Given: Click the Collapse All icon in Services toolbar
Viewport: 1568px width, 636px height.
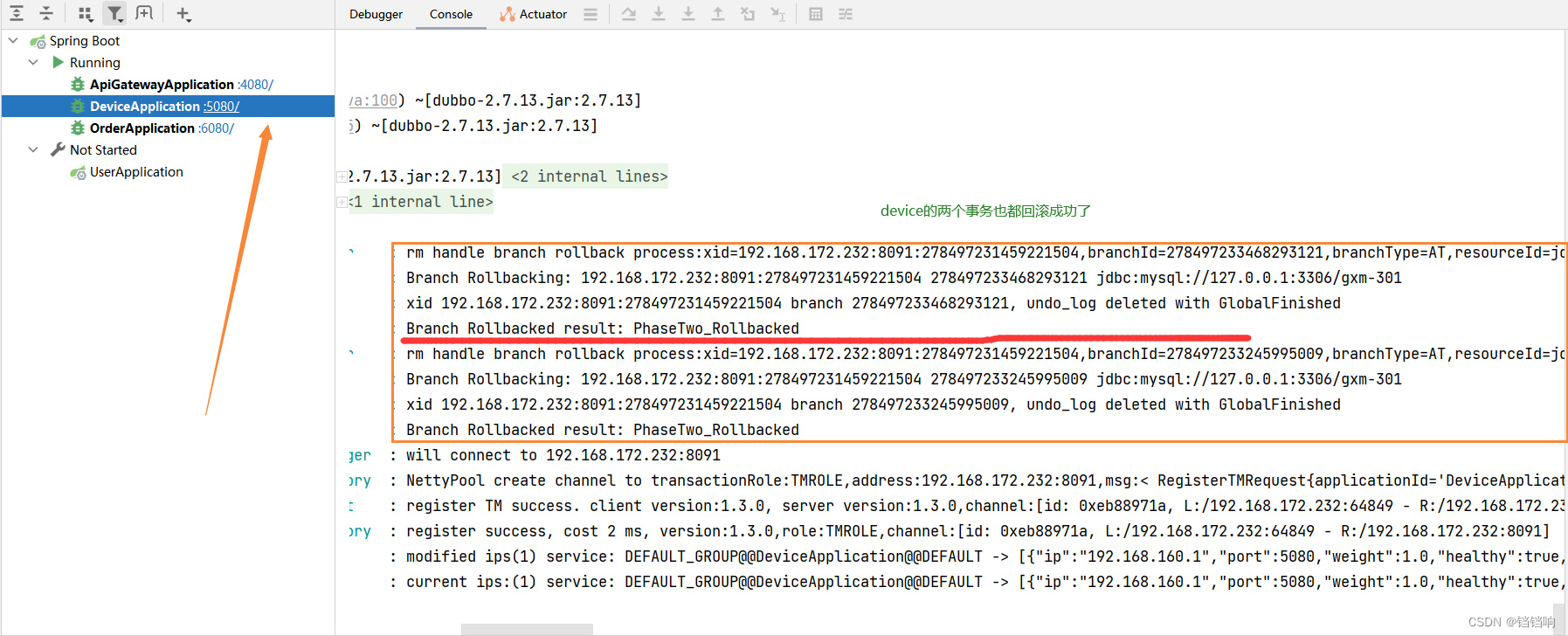Looking at the screenshot, I should pos(46,13).
